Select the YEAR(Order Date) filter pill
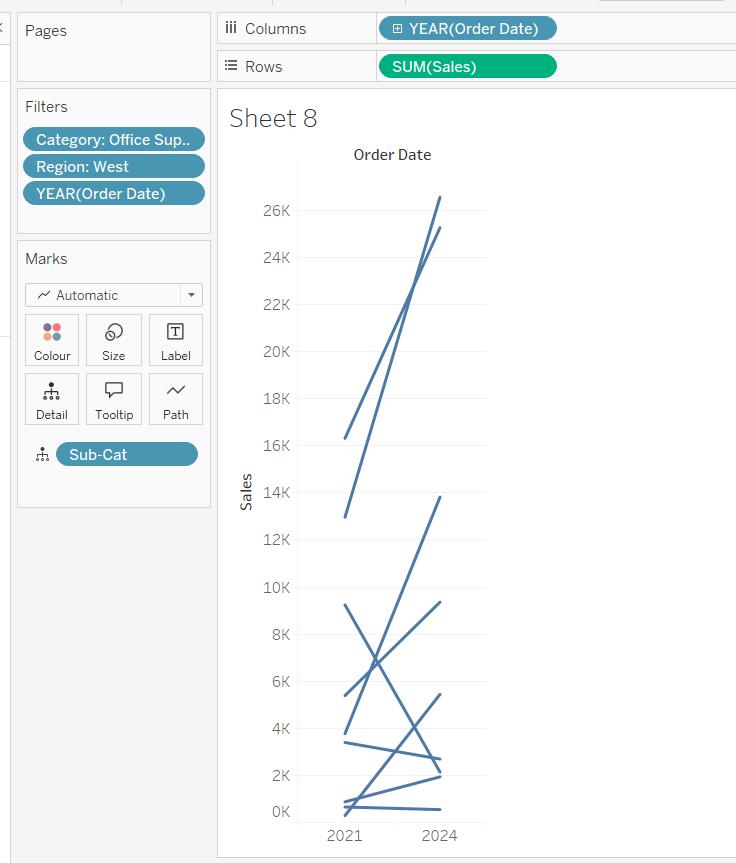Screen dimensions: 736x863 pyautogui.click(x=113, y=194)
